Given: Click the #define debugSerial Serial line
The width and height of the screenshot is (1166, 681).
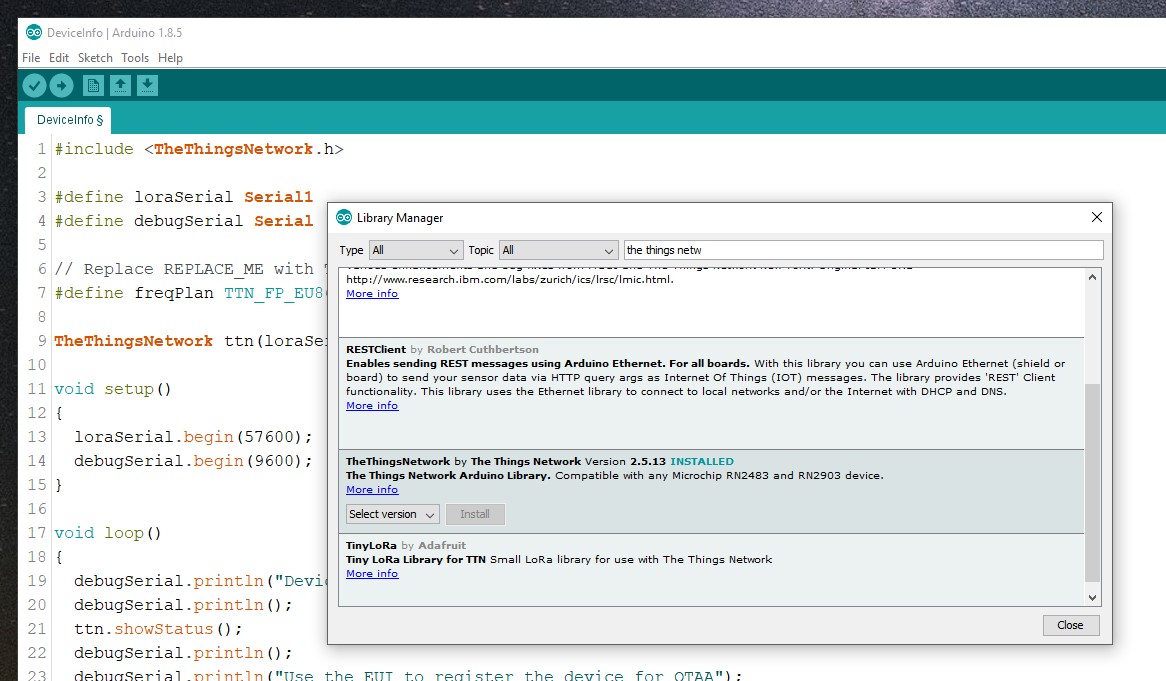Looking at the screenshot, I should 184,221.
